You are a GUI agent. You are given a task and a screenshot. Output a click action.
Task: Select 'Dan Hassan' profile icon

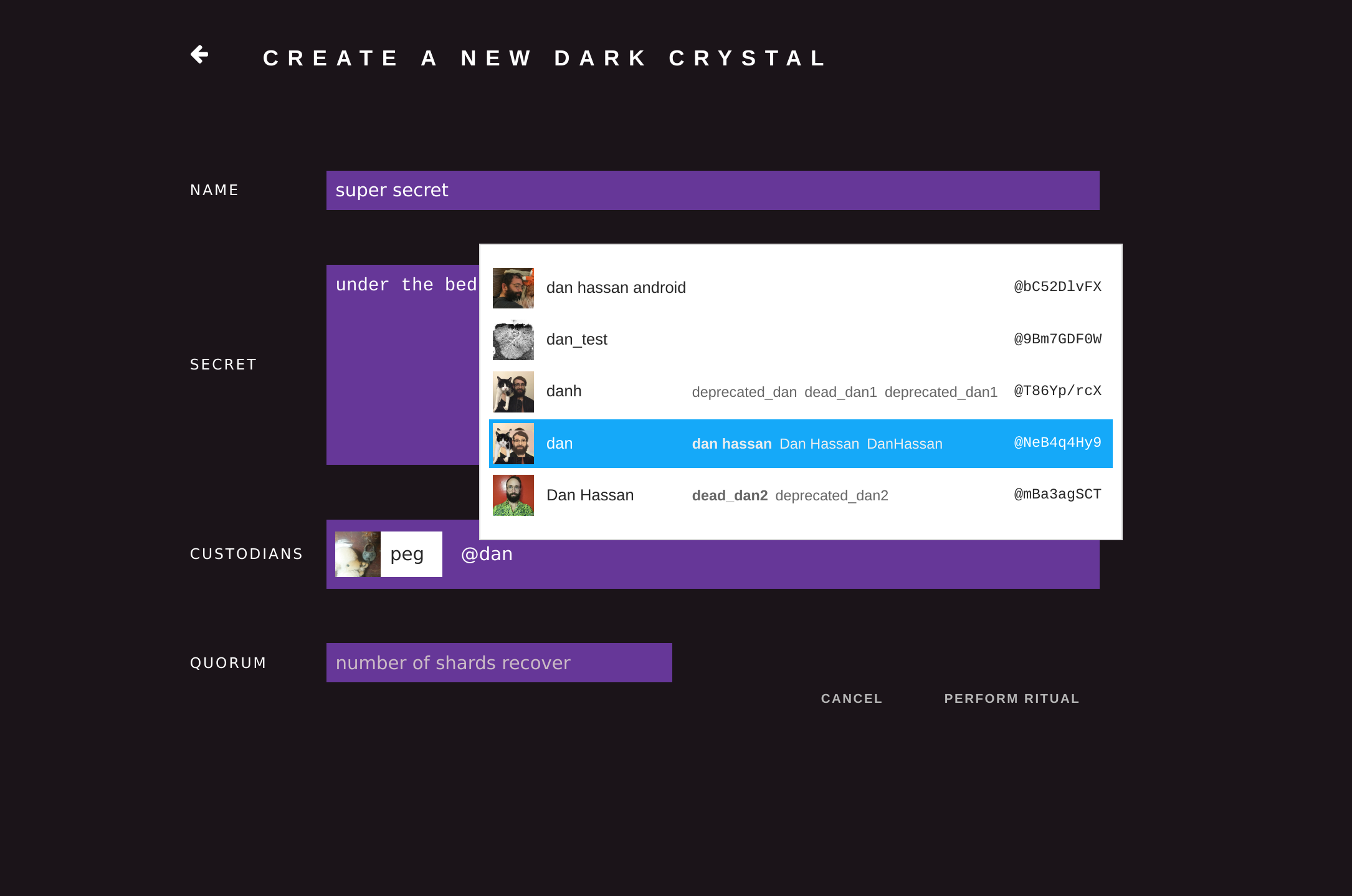512,495
